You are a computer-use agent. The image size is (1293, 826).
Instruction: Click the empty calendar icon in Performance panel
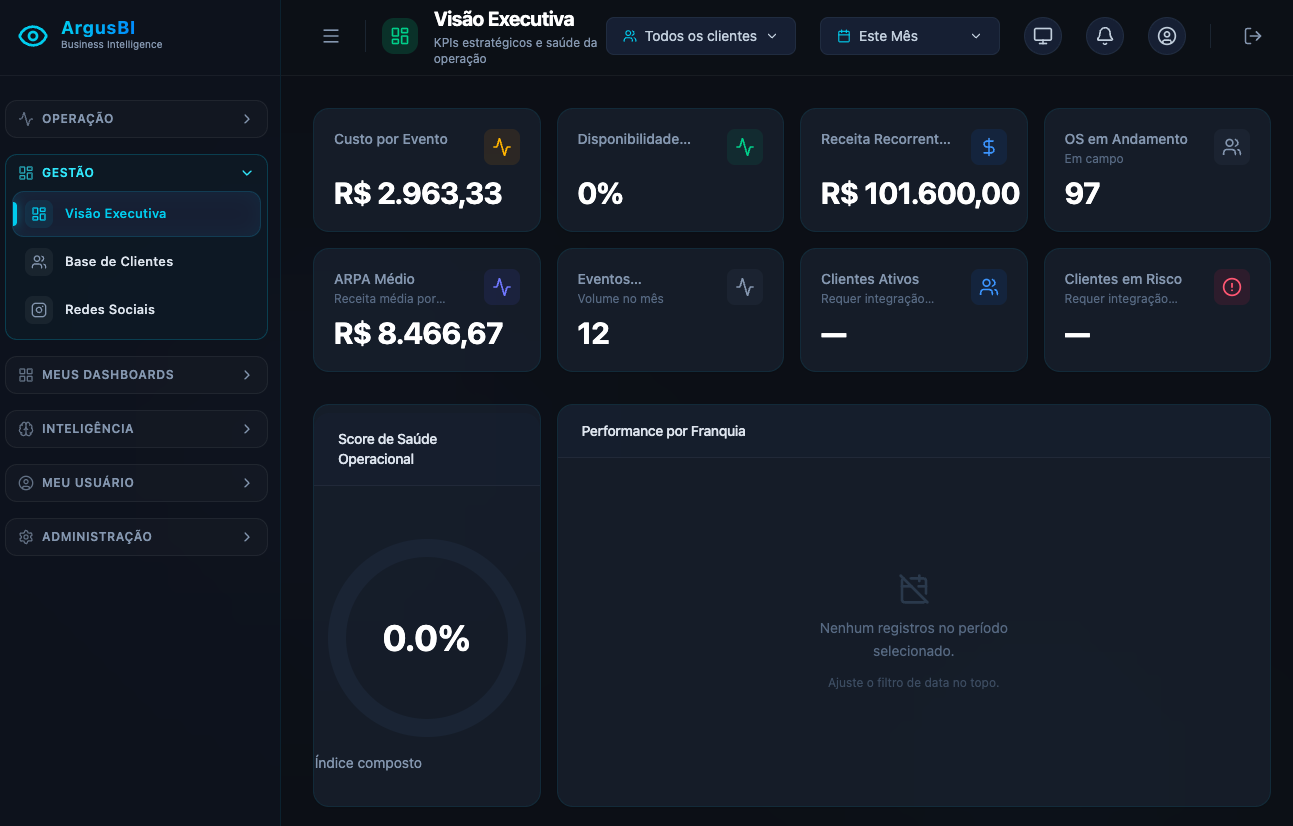point(914,589)
